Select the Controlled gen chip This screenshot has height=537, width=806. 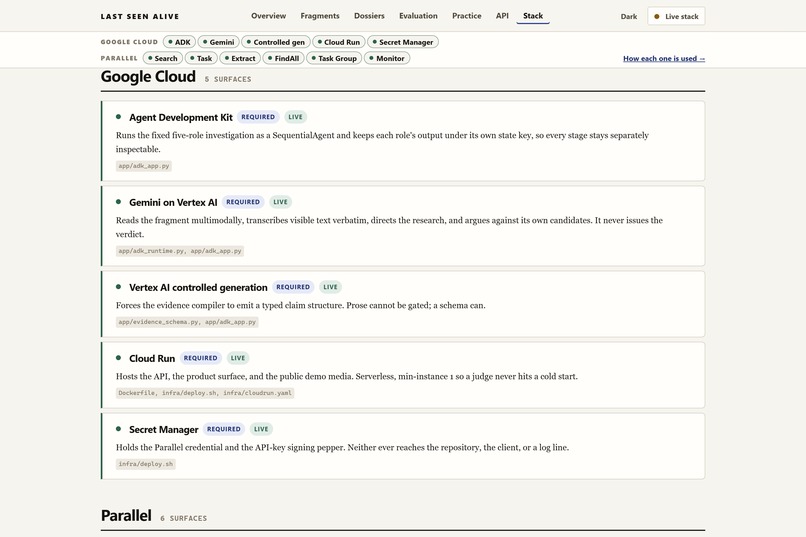[x=276, y=42]
